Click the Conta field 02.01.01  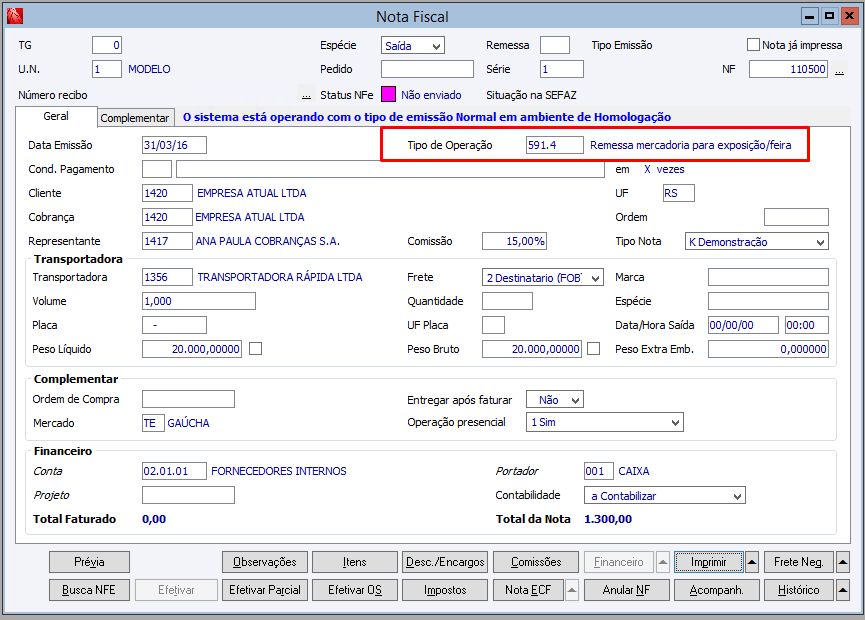point(174,471)
